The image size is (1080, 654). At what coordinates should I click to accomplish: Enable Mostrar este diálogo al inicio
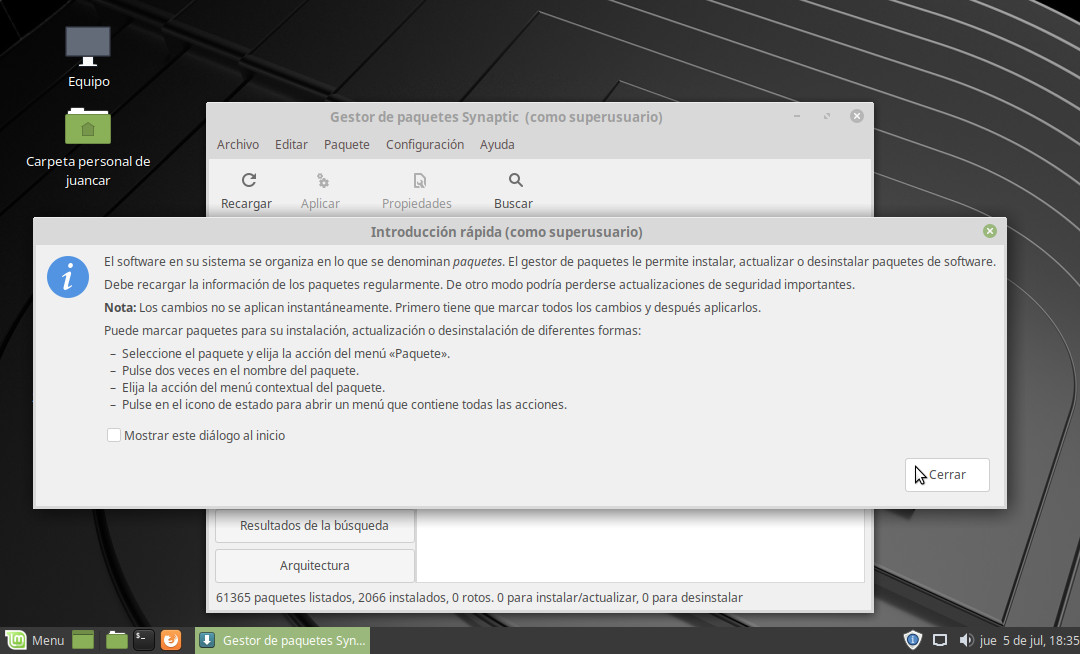(x=114, y=436)
